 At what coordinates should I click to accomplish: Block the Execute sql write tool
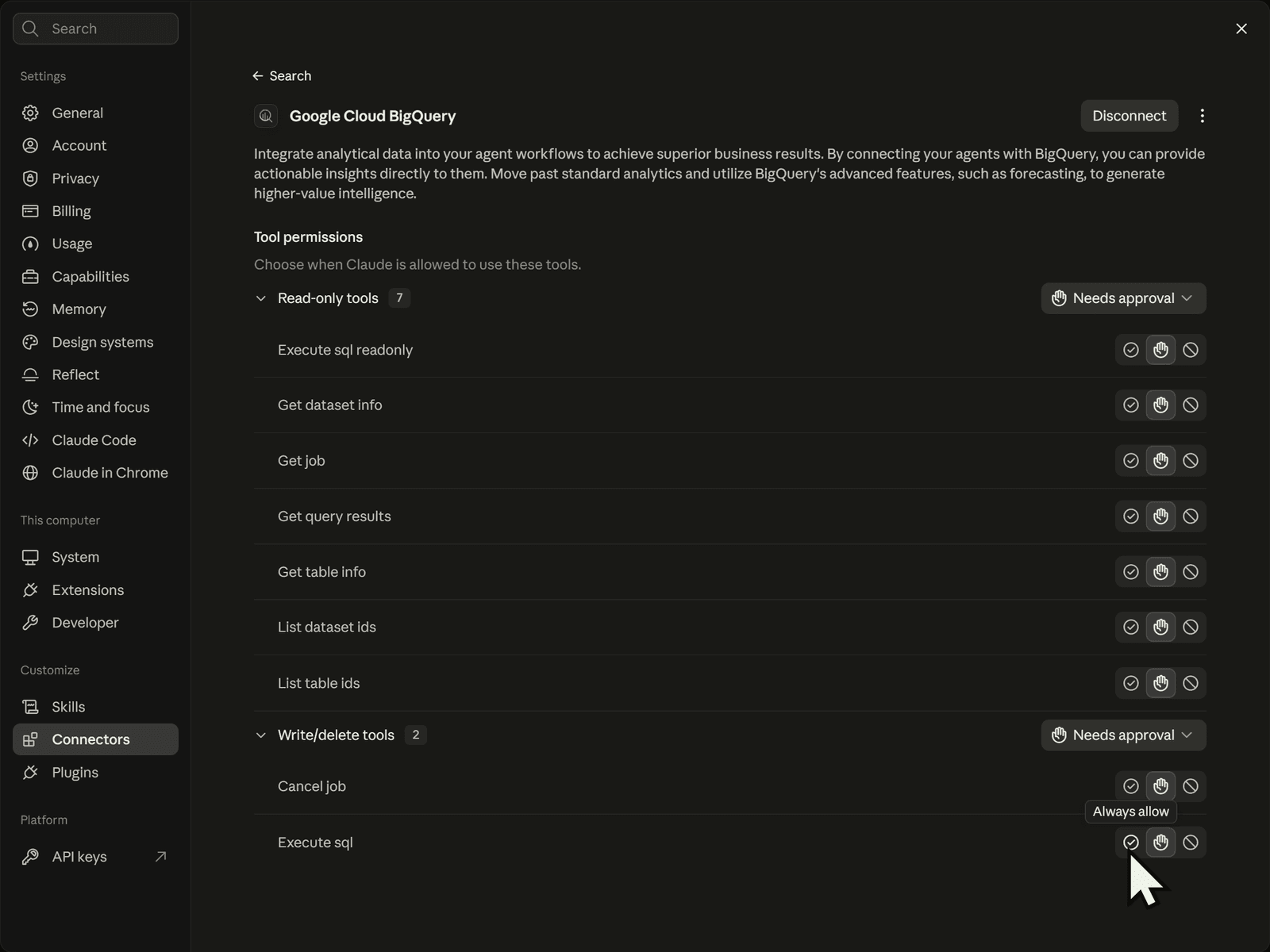(1190, 843)
